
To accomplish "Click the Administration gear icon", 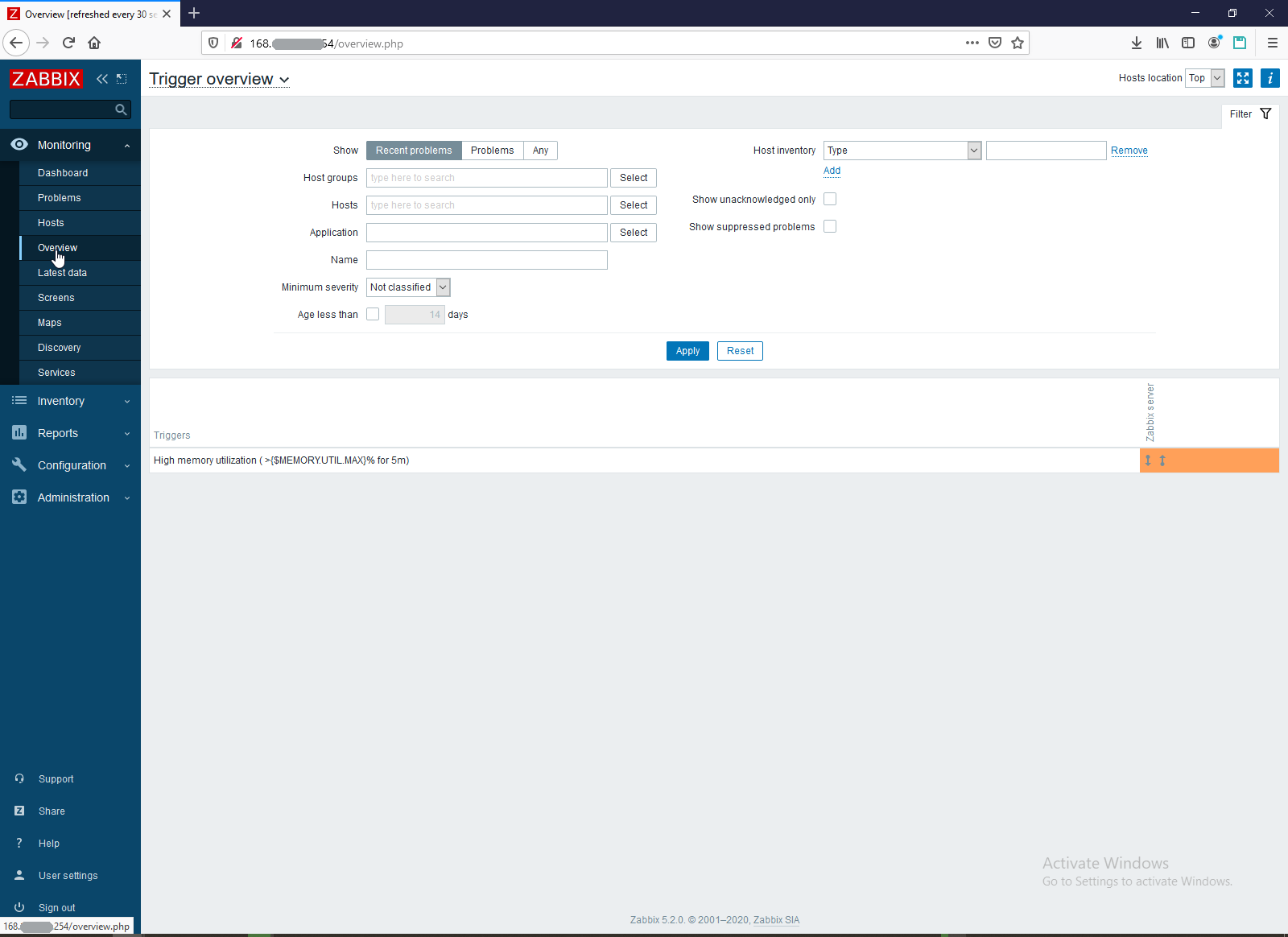I will point(19,497).
